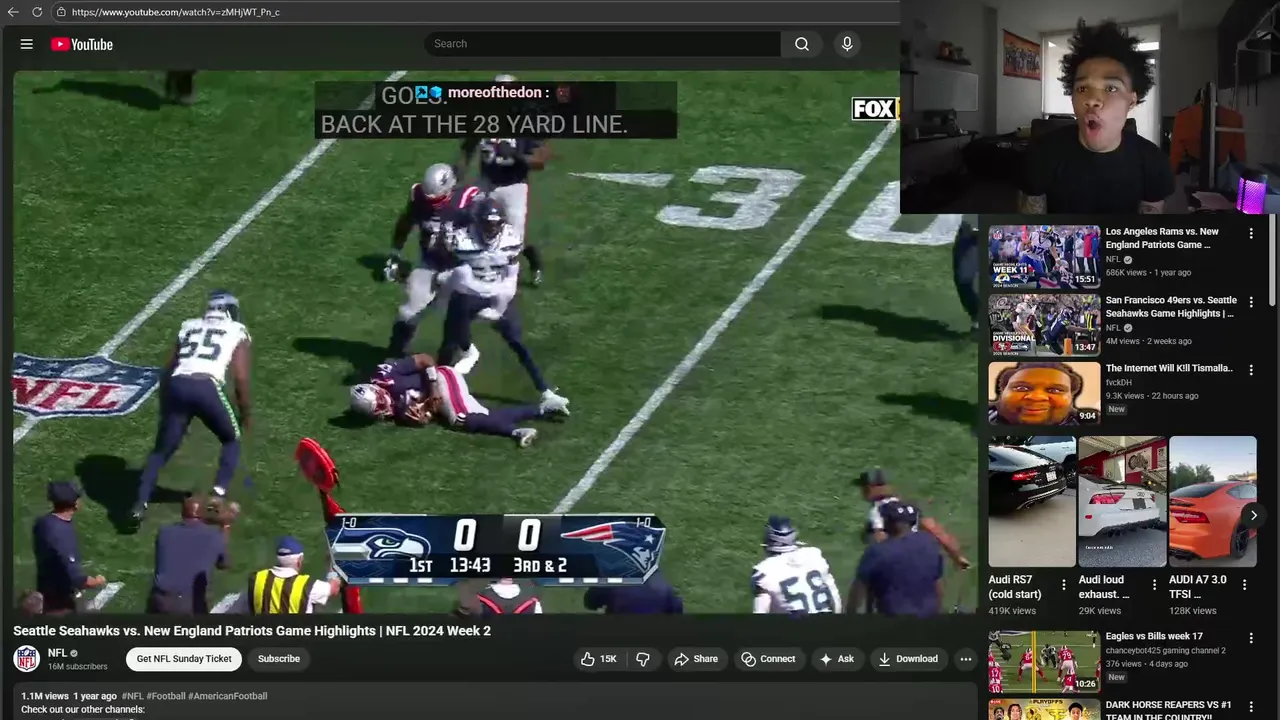Open the fvckDH channel name
Viewport: 1280px width, 720px height.
pos(1121,382)
